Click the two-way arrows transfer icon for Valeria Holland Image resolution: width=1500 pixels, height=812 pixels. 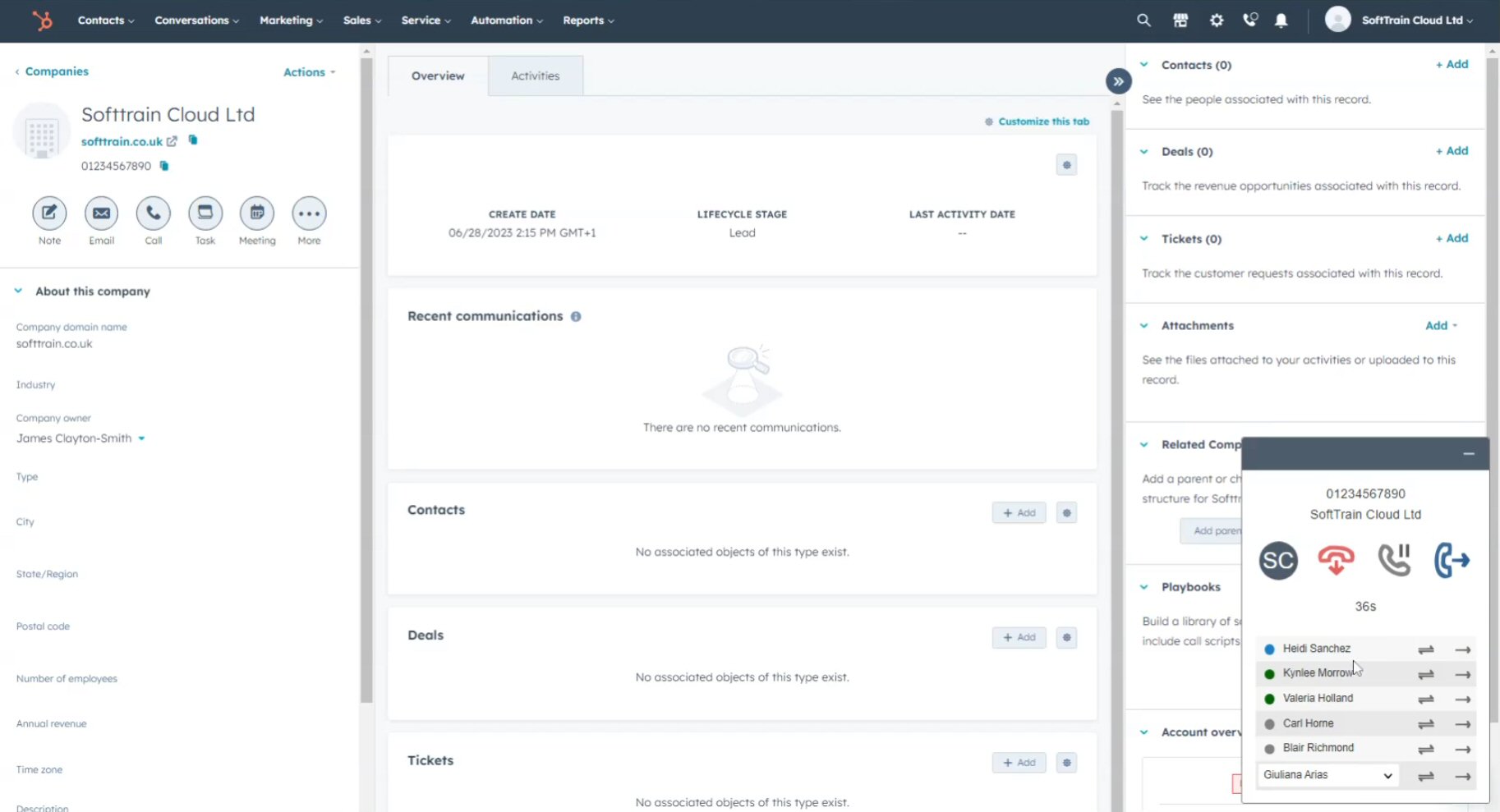pyautogui.click(x=1426, y=700)
